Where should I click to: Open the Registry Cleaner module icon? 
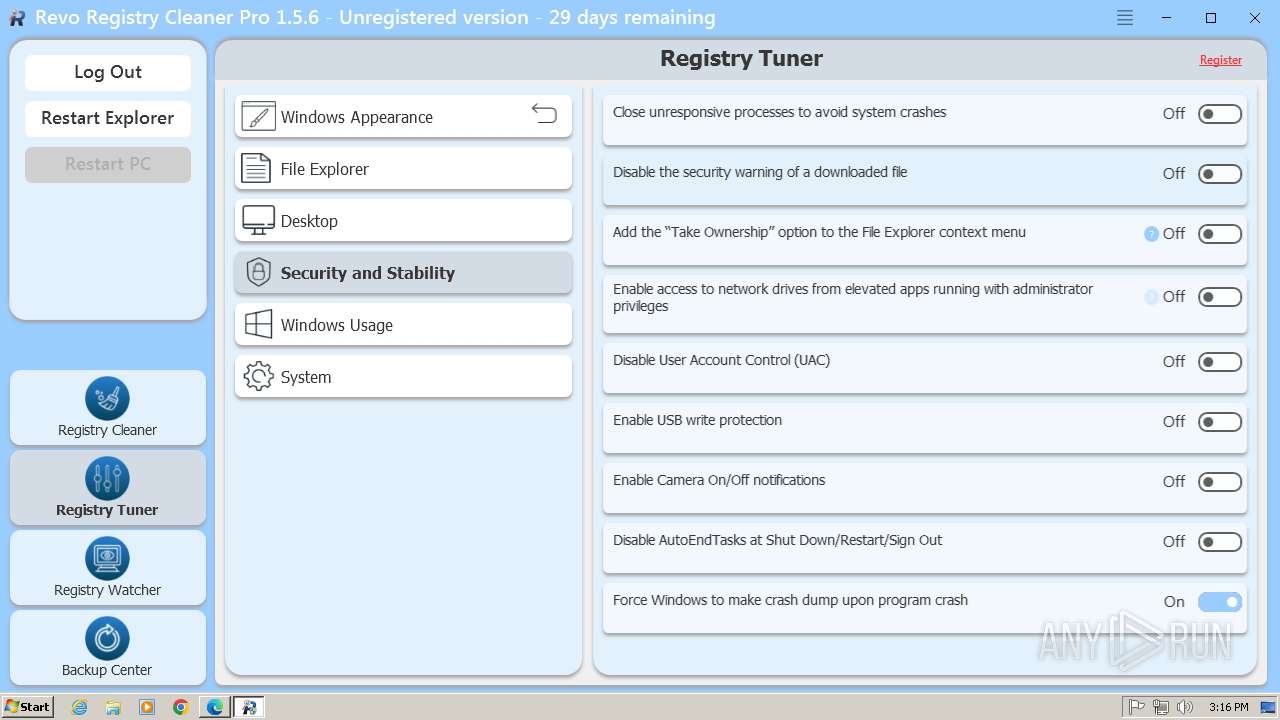click(107, 398)
